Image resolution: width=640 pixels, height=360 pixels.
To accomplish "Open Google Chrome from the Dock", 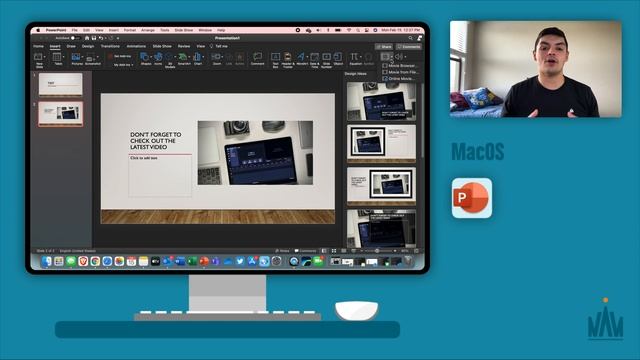I will [x=95, y=261].
